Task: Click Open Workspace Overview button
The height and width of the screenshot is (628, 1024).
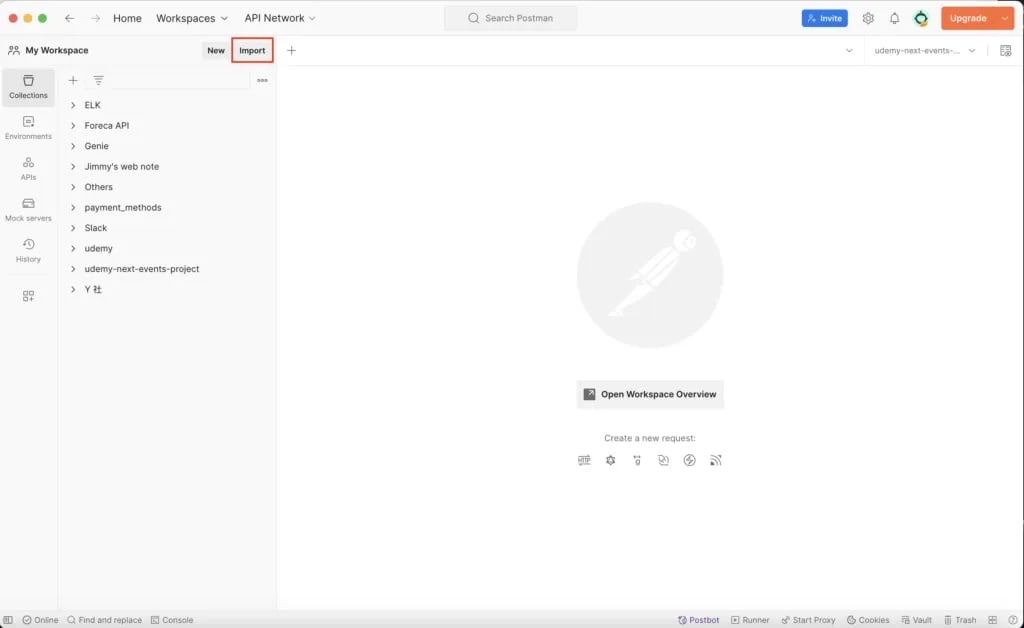Action: [x=650, y=394]
